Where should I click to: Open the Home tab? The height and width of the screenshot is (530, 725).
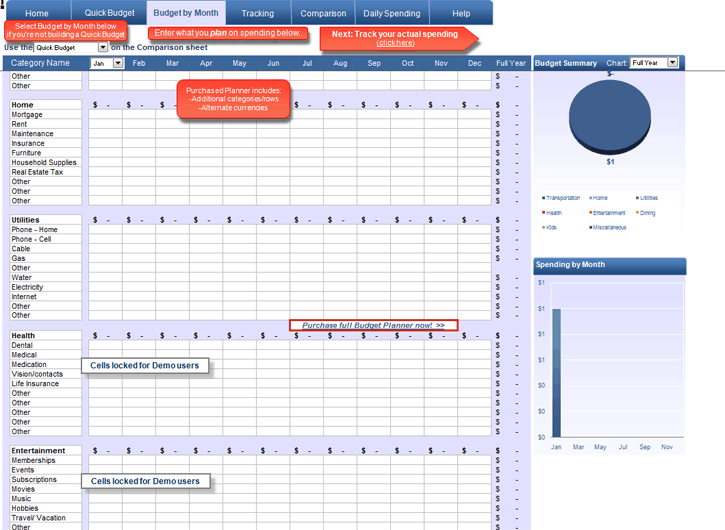37,13
